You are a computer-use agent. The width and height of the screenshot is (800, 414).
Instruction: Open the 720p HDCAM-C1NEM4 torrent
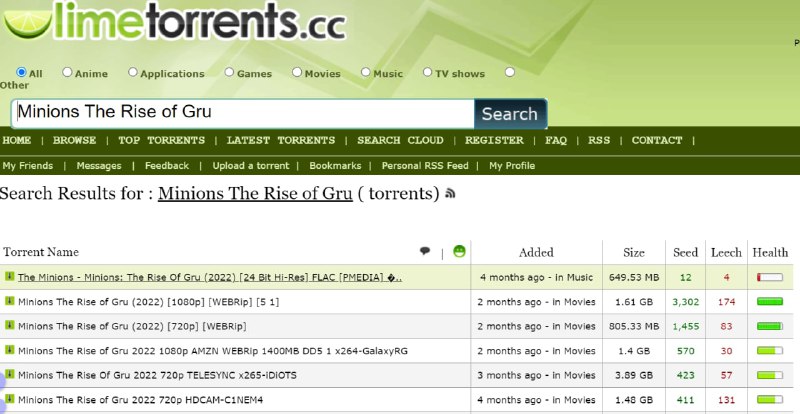[x=140, y=400]
